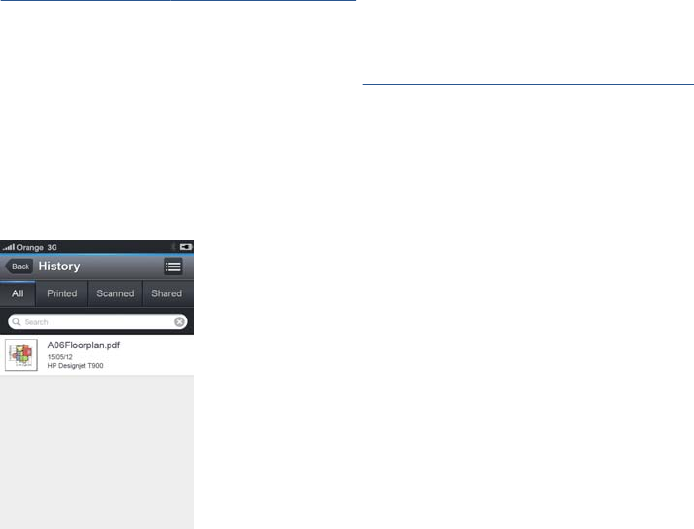Clear the search field with X icon
This screenshot has height=529, width=694.
tap(179, 322)
